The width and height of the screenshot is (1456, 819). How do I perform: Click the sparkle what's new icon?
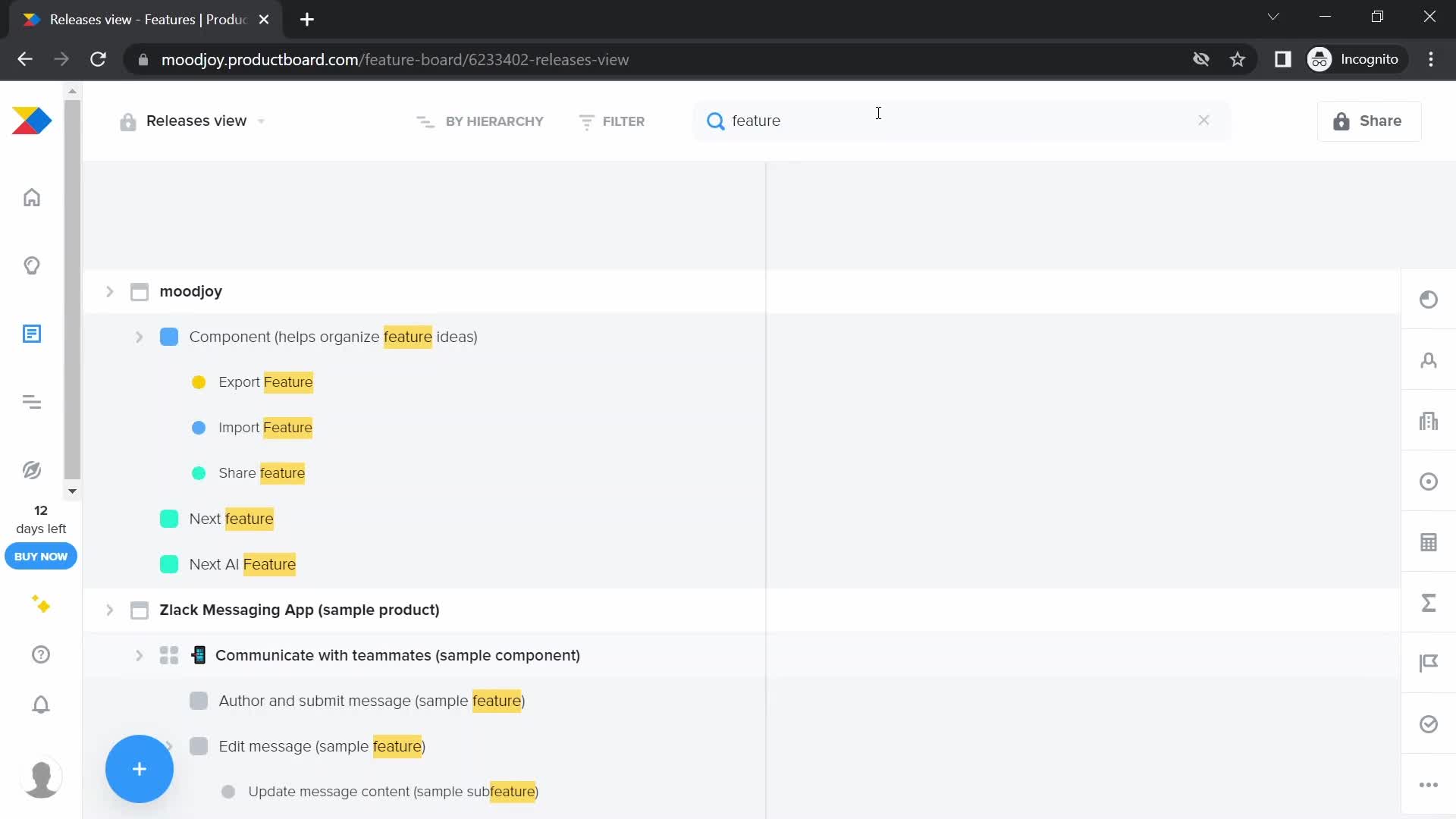tap(41, 604)
